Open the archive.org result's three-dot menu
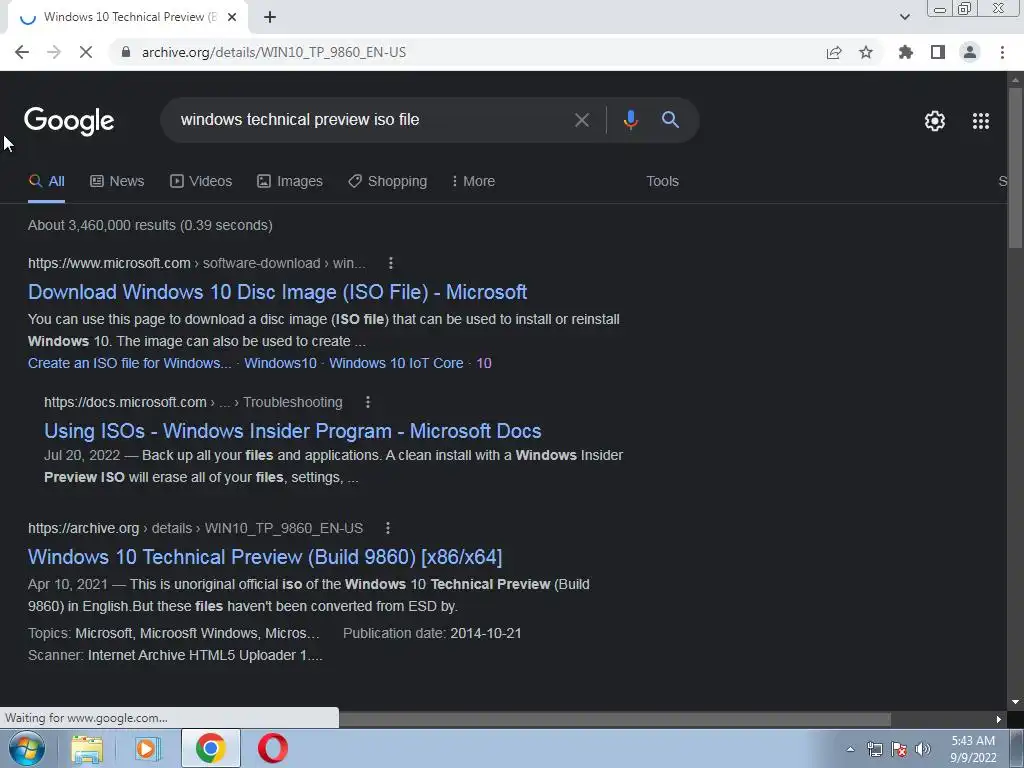 tap(387, 528)
